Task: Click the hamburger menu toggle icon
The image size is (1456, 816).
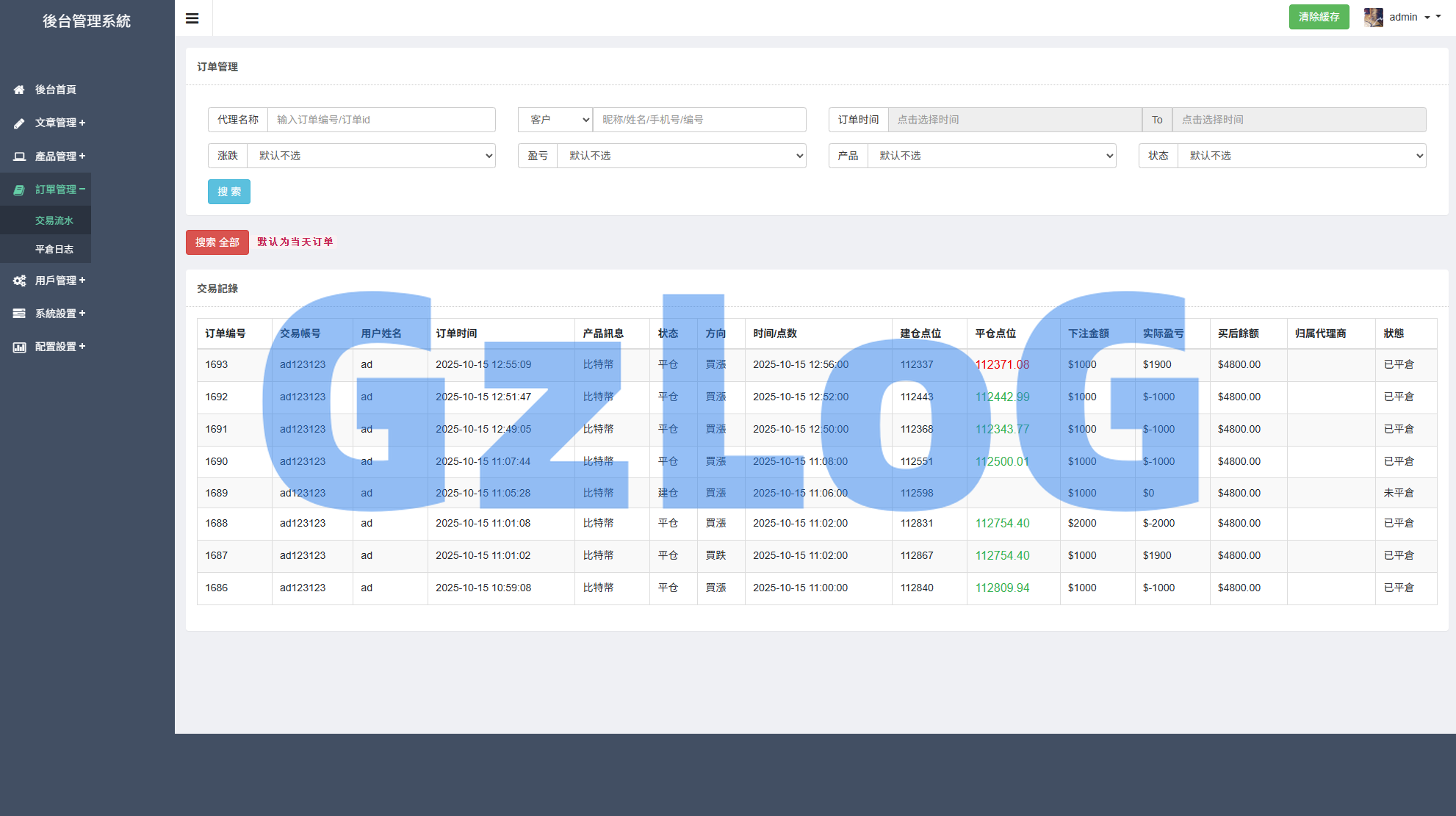Action: 192,18
